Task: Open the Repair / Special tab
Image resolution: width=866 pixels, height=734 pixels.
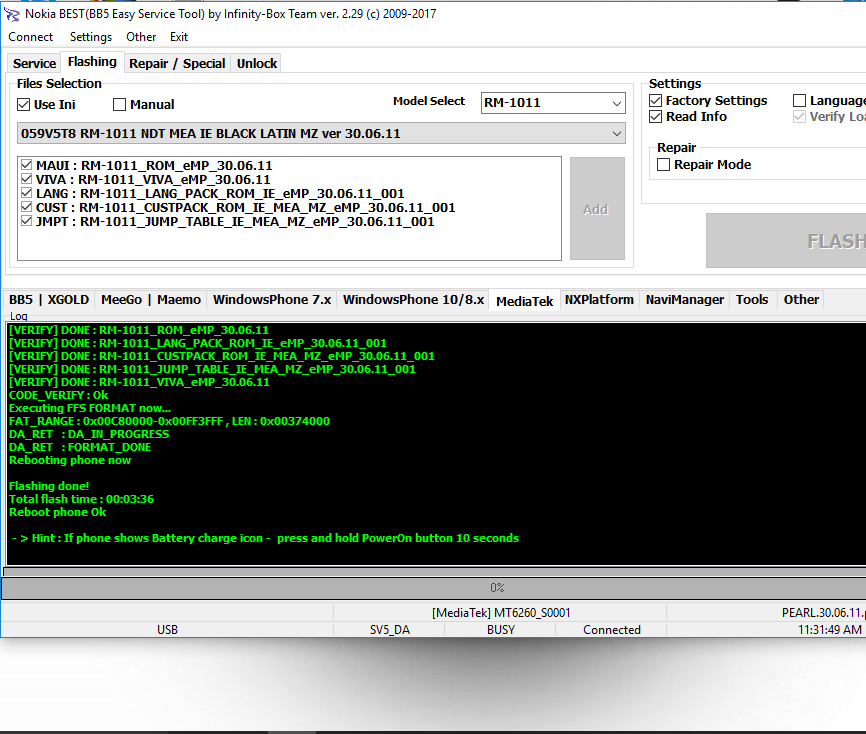Action: click(177, 64)
